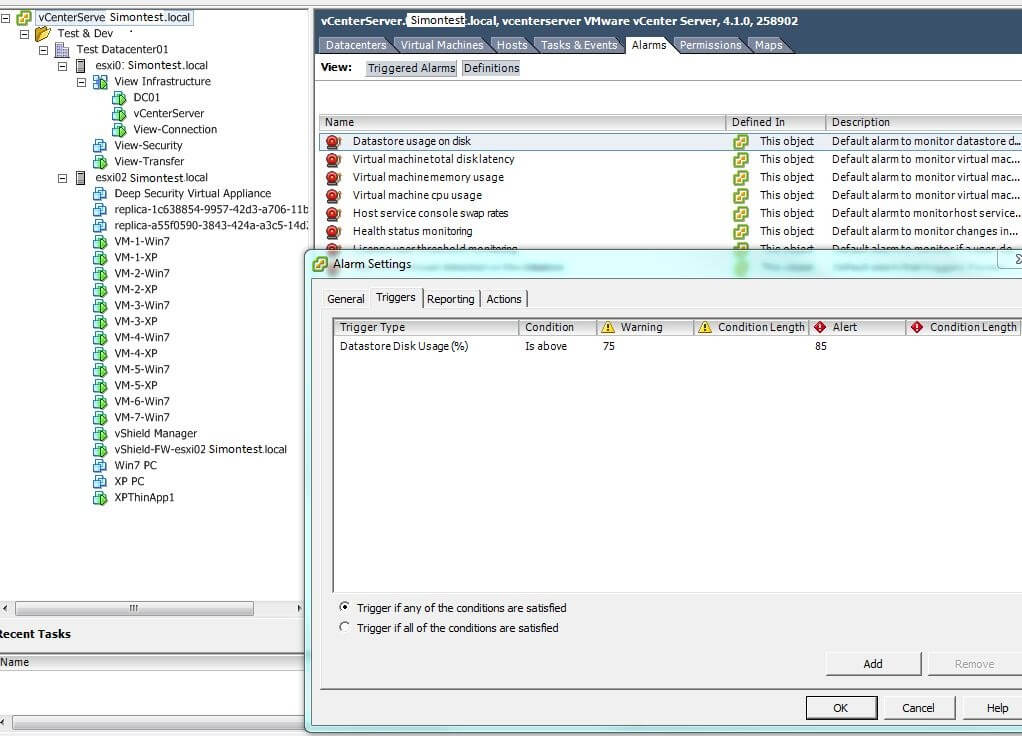Click the 'Is above' condition cell
The width and height of the screenshot is (1022, 736).
(546, 346)
